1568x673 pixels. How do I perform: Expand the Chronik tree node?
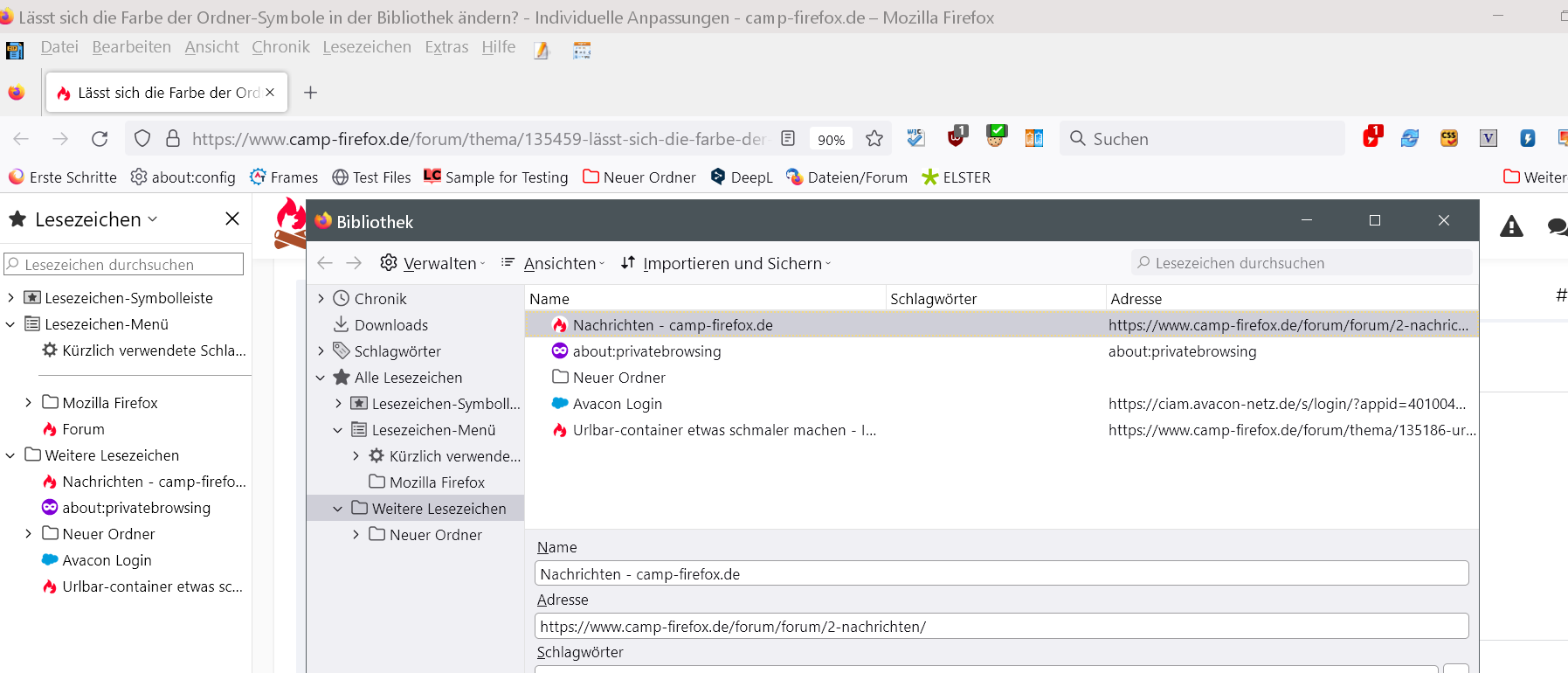tap(321, 299)
